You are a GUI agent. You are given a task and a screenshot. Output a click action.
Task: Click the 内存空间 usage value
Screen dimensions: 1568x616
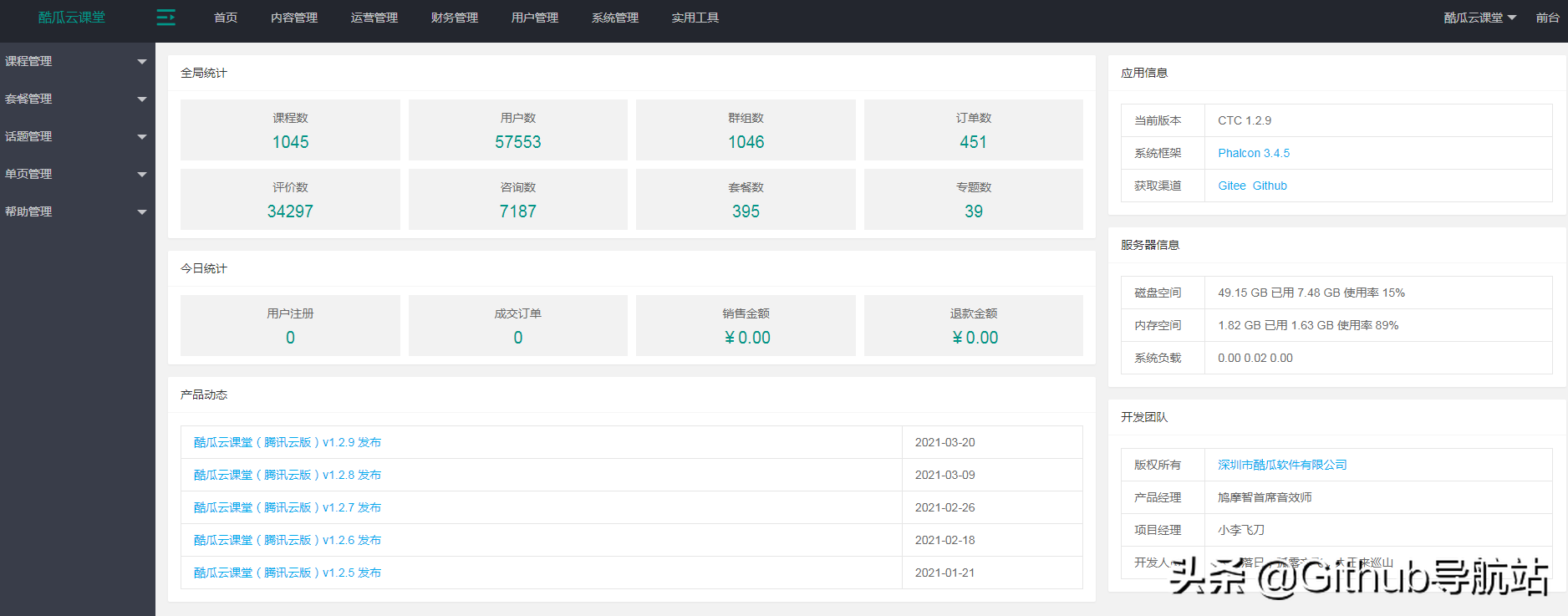pyautogui.click(x=1308, y=325)
